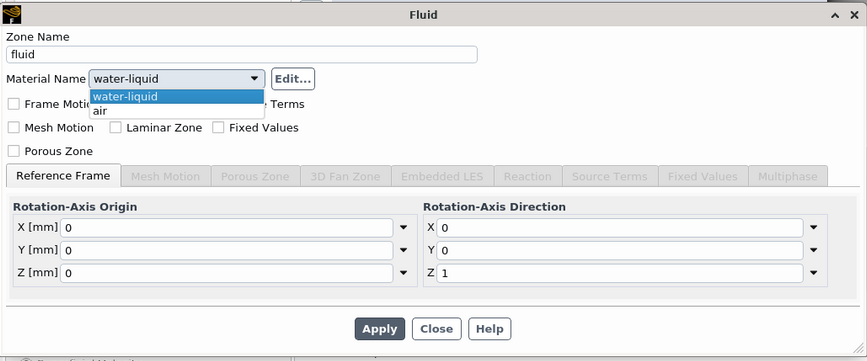
Task: Close the Fluid dialog with the X icon
Action: pos(854,15)
